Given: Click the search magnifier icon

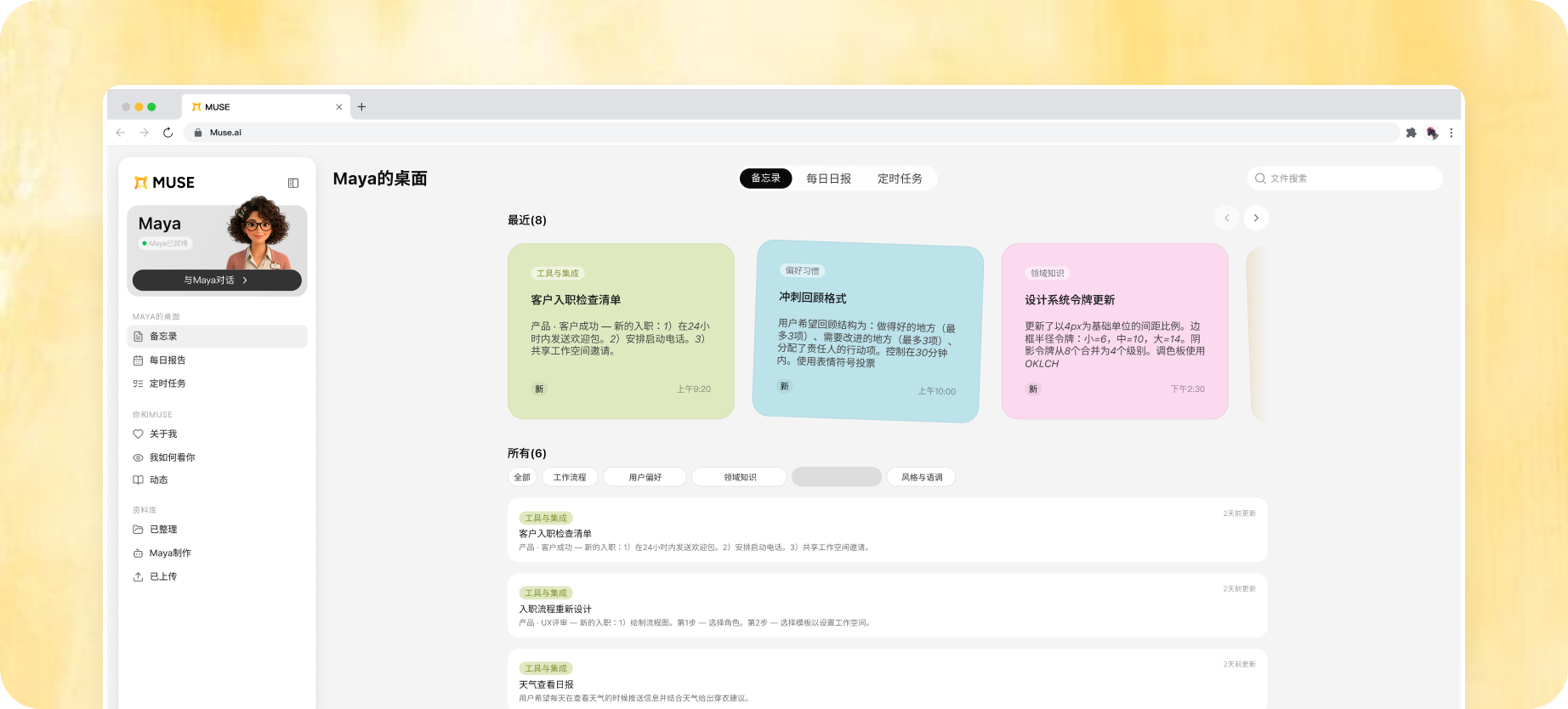Looking at the screenshot, I should pos(1260,179).
